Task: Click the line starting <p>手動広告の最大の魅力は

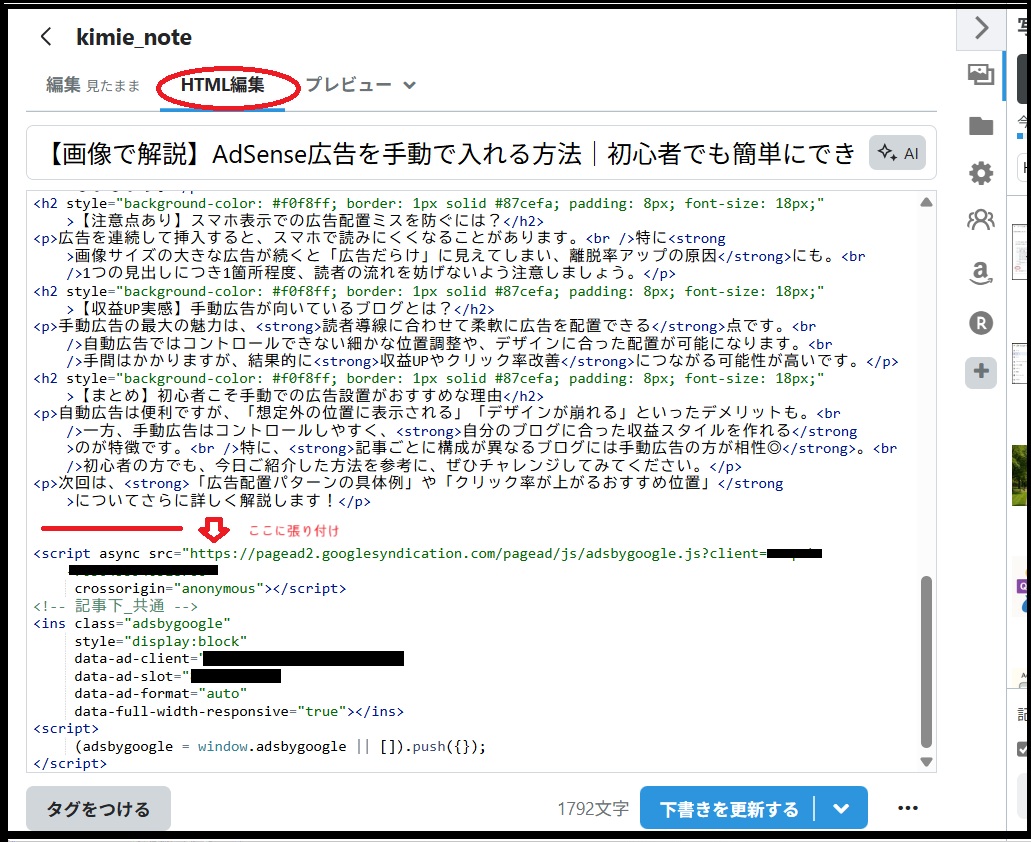Action: [x=424, y=326]
